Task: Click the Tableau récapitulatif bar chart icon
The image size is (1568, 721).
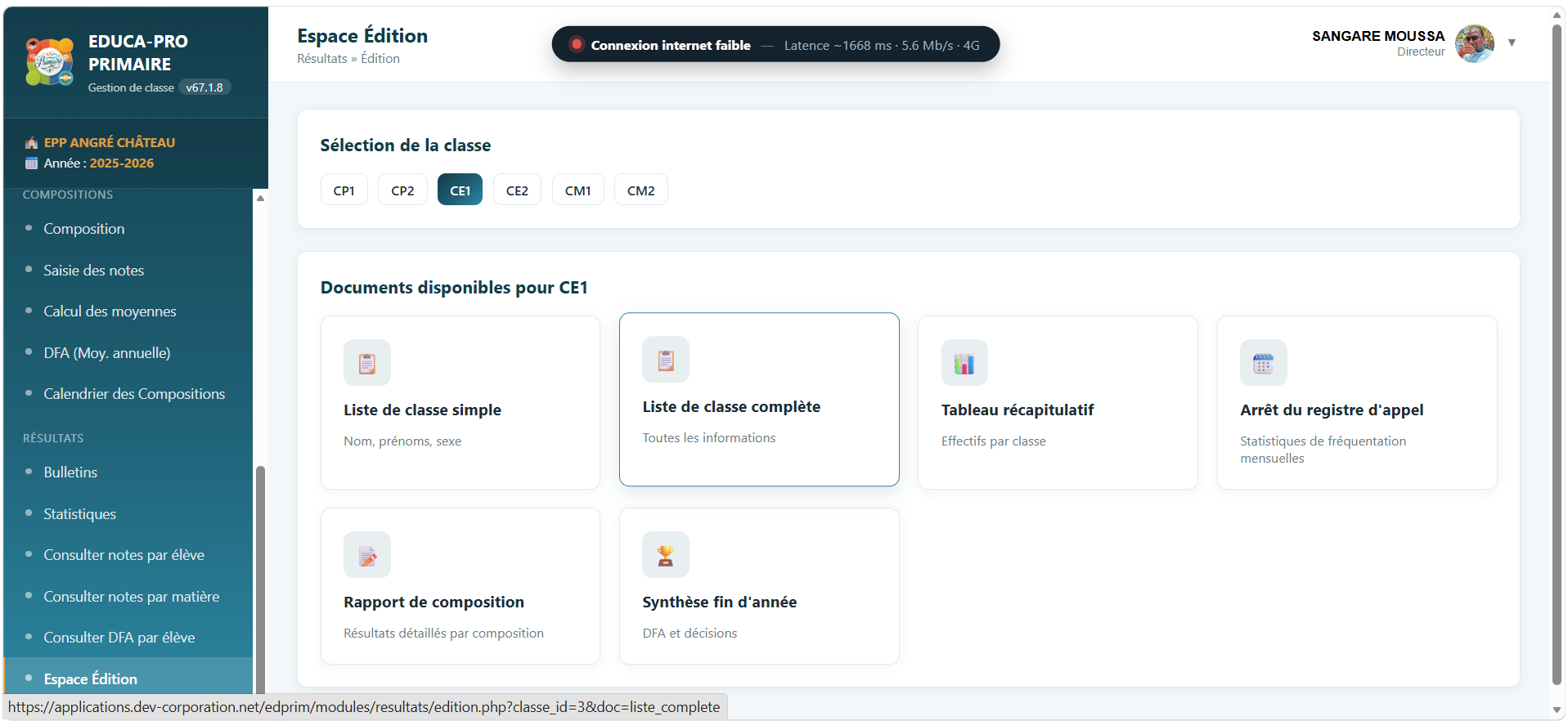Action: click(964, 363)
